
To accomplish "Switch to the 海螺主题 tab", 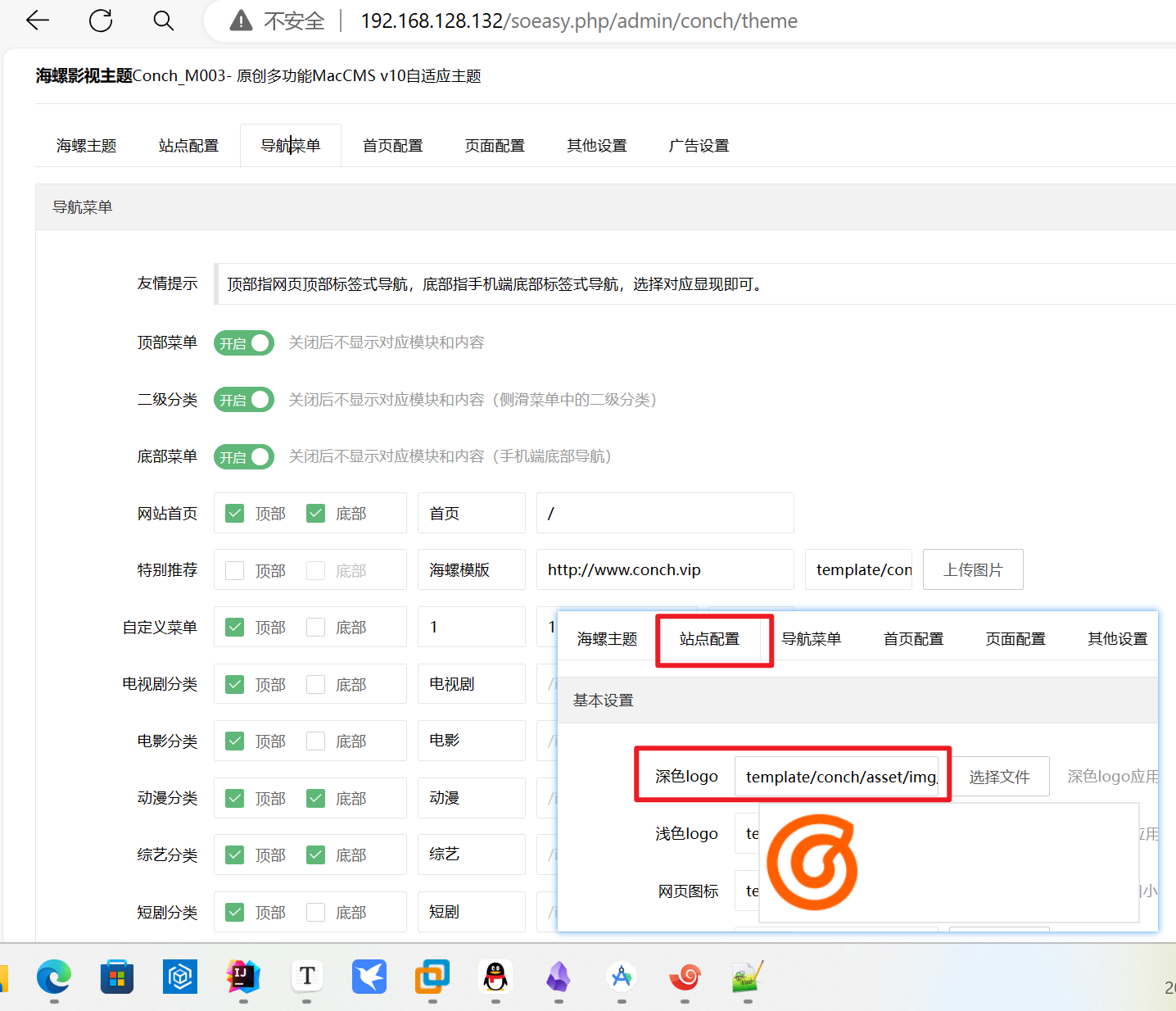I will pyautogui.click(x=87, y=146).
